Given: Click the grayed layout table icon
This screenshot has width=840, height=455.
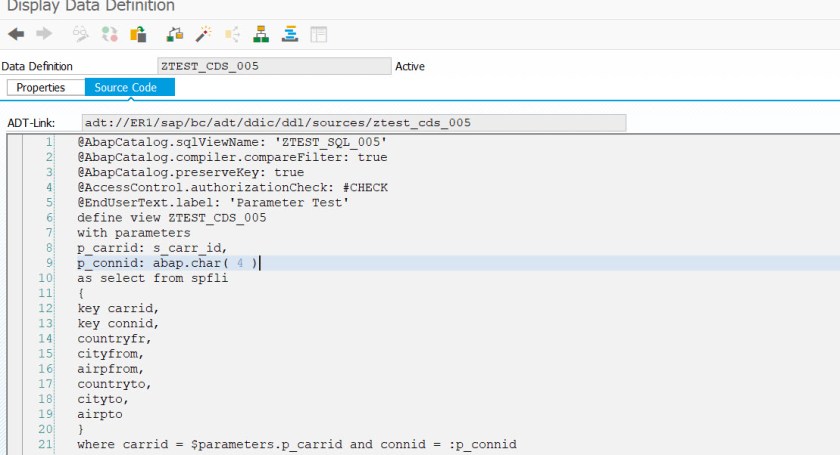Looking at the screenshot, I should (318, 34).
